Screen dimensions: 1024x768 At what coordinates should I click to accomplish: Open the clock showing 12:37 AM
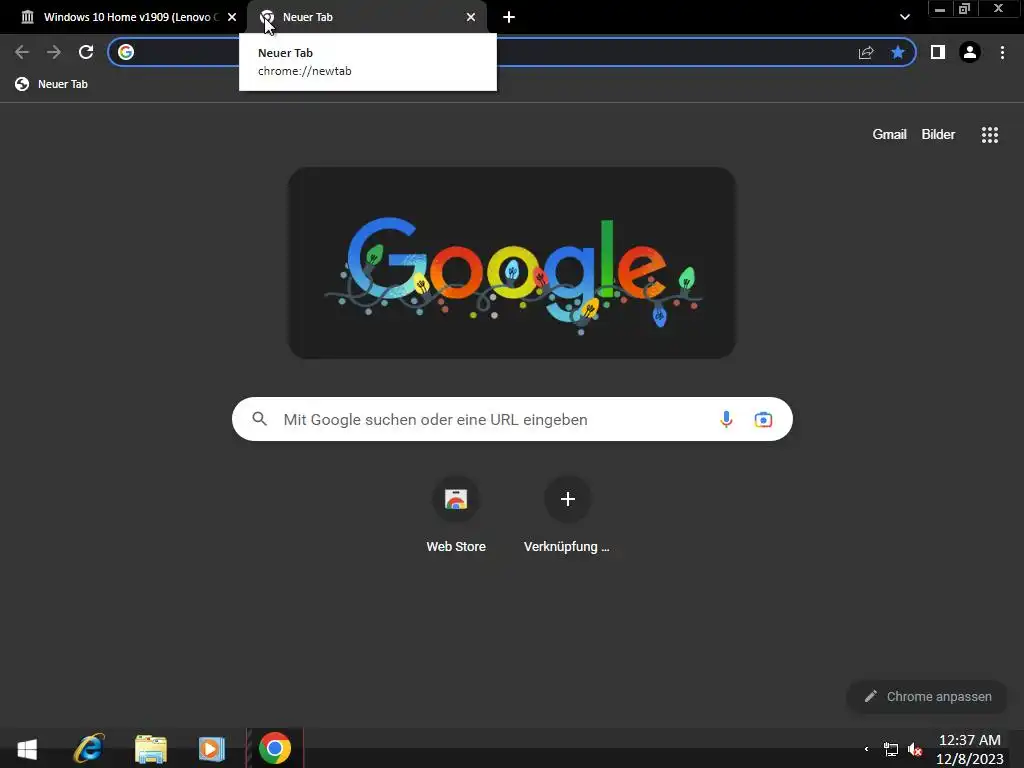pos(970,749)
